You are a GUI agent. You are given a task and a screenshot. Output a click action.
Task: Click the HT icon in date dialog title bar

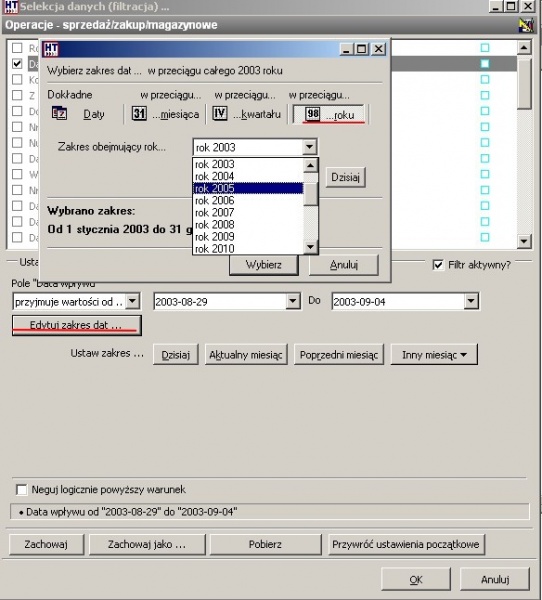point(51,49)
